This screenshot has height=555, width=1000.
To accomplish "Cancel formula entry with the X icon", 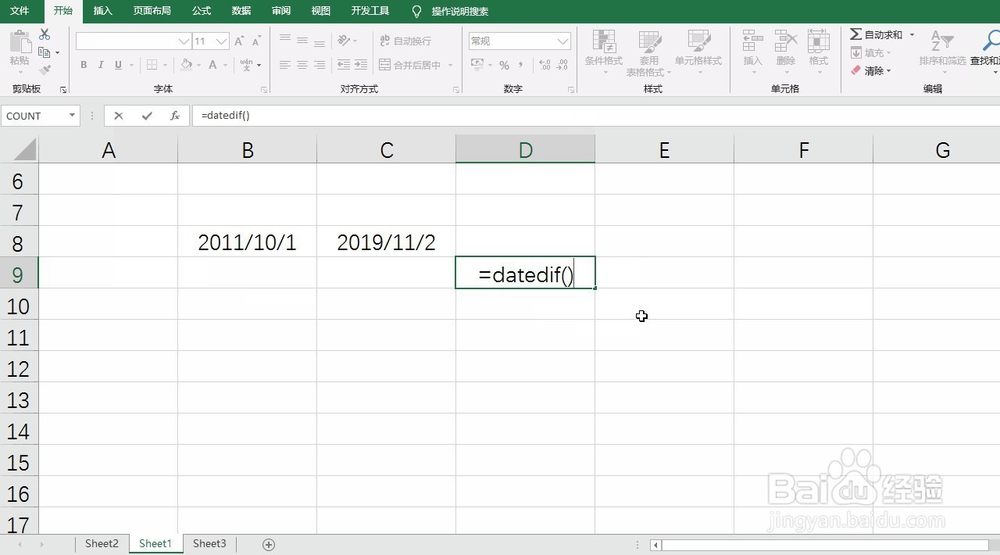I will click(x=119, y=115).
